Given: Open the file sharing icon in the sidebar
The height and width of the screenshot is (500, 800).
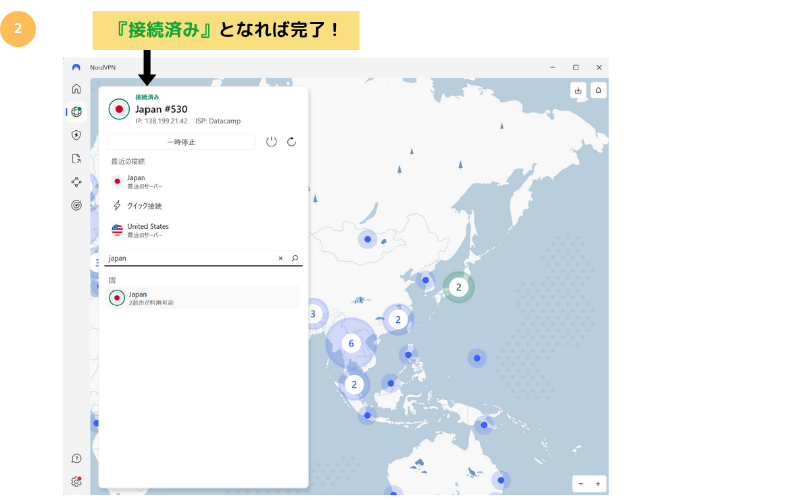Looking at the screenshot, I should pos(76,159).
